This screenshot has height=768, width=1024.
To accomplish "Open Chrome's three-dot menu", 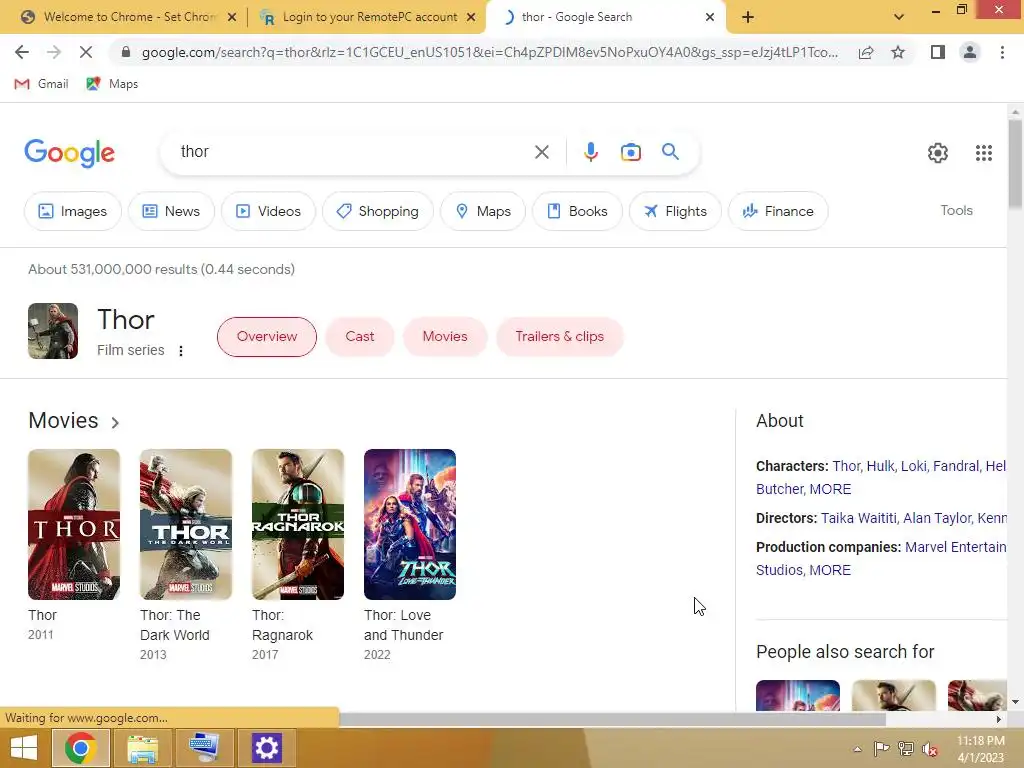I will (x=1002, y=52).
